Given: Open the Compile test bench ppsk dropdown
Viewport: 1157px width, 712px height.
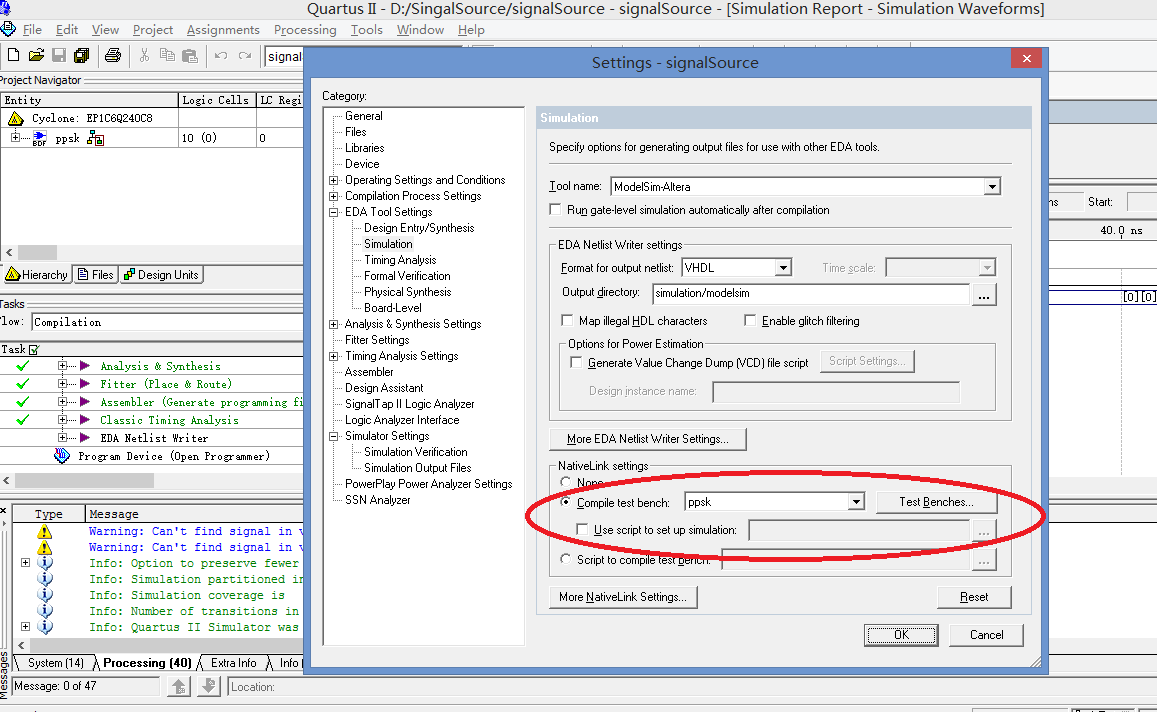Looking at the screenshot, I should 855,502.
